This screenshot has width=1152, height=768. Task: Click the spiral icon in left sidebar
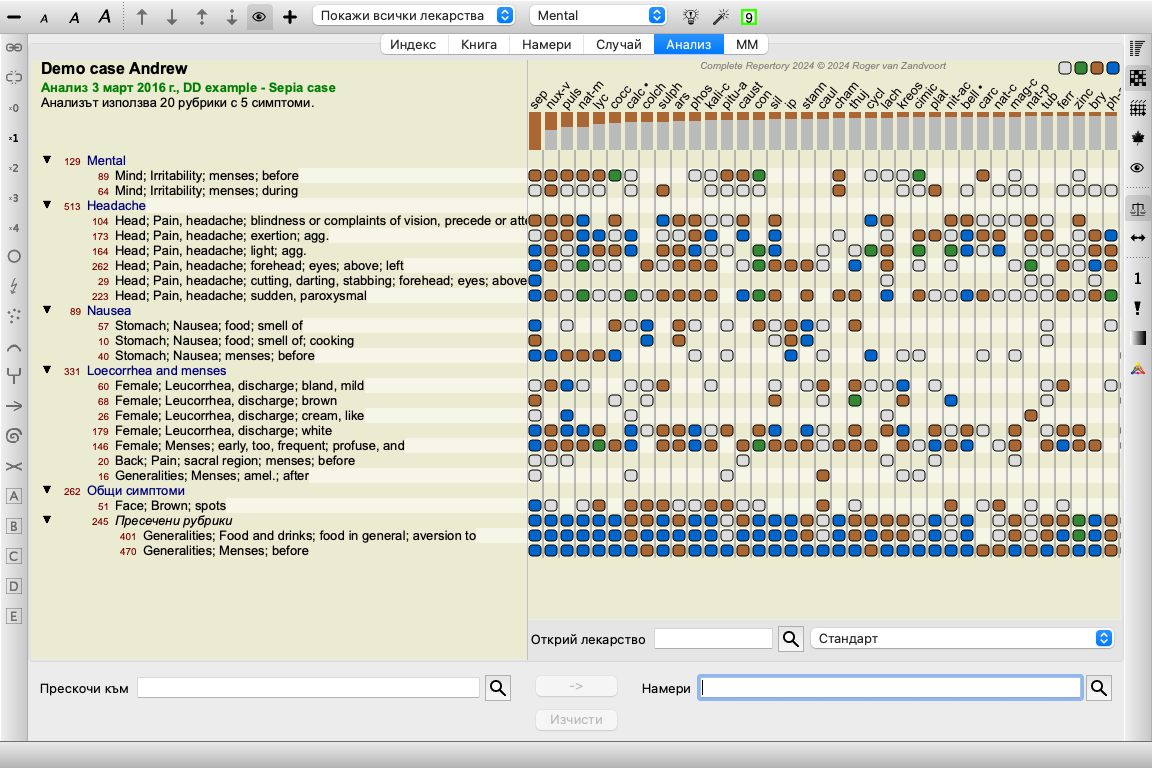click(x=14, y=435)
